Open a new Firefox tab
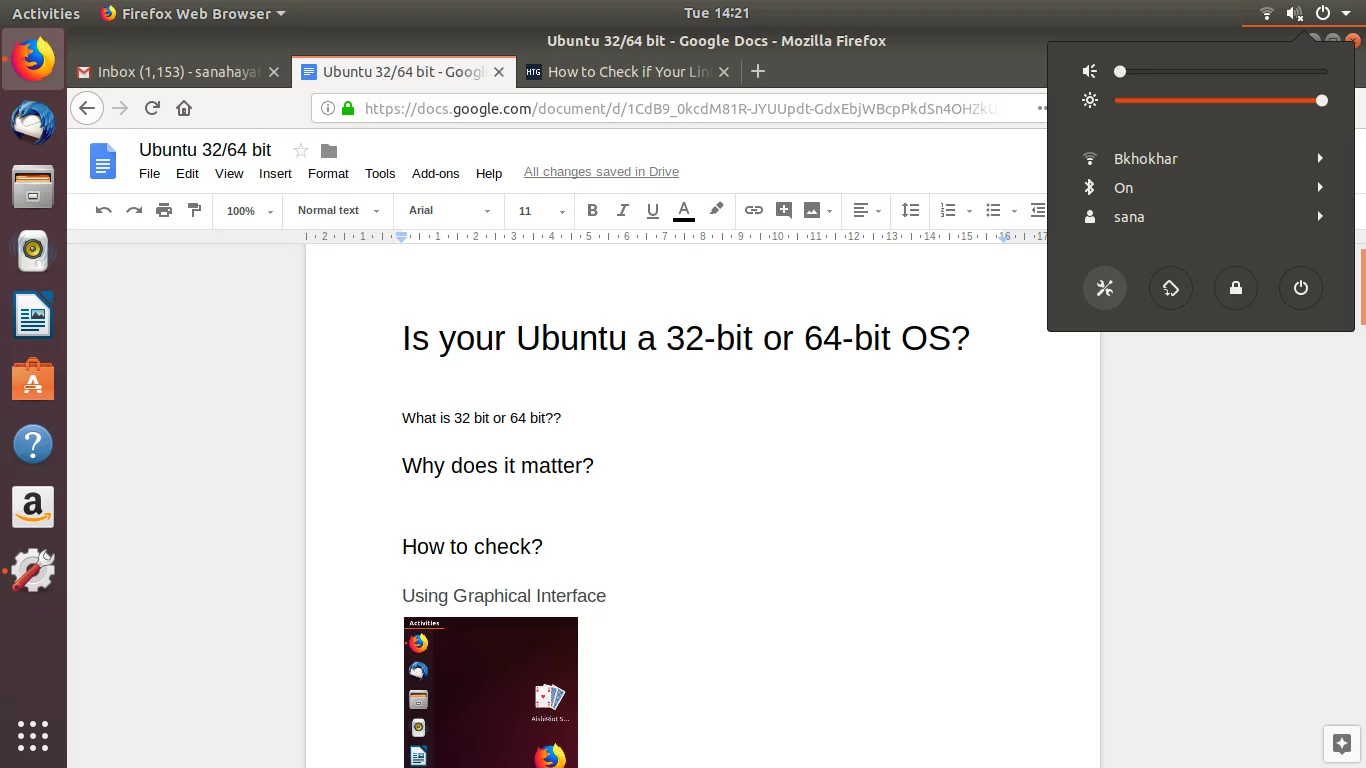 [757, 71]
